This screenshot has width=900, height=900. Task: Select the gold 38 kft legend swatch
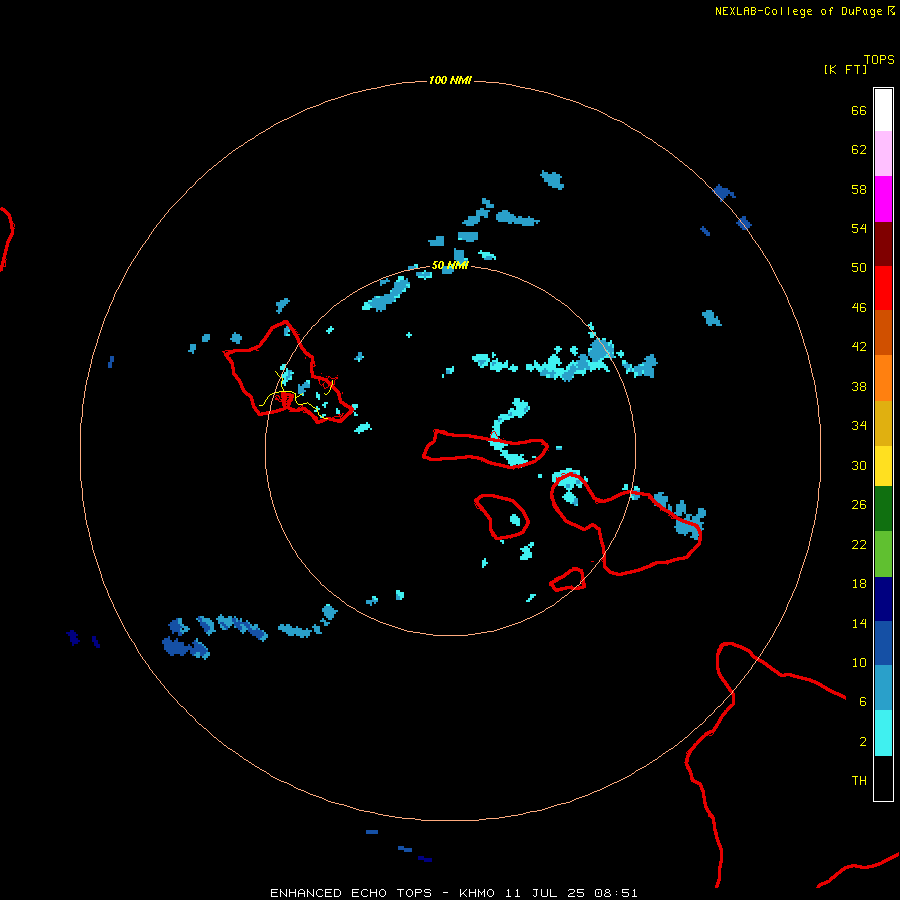point(883,423)
